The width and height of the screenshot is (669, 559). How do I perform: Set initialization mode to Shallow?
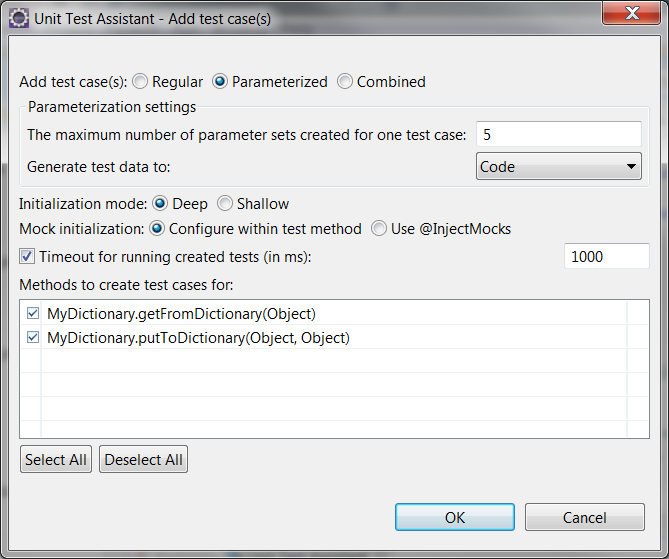[225, 204]
